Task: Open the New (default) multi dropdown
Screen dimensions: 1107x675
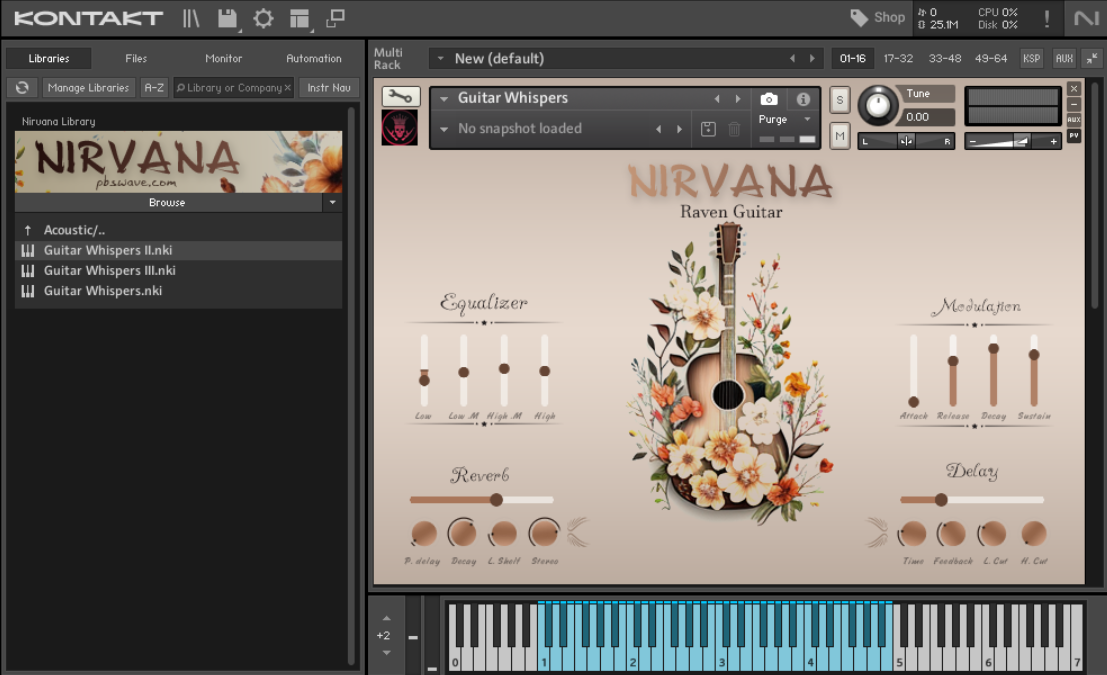Action: click(439, 59)
